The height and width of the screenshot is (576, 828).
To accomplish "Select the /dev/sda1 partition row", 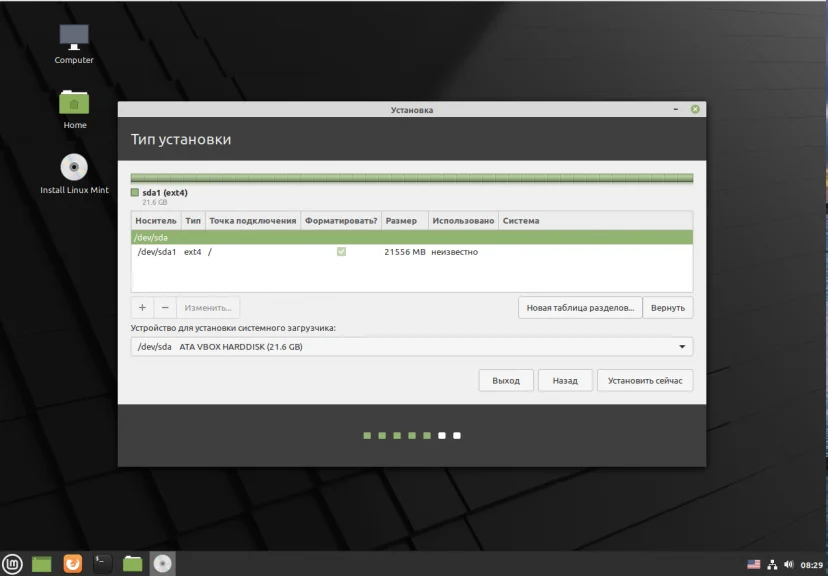I will pyautogui.click(x=412, y=252).
